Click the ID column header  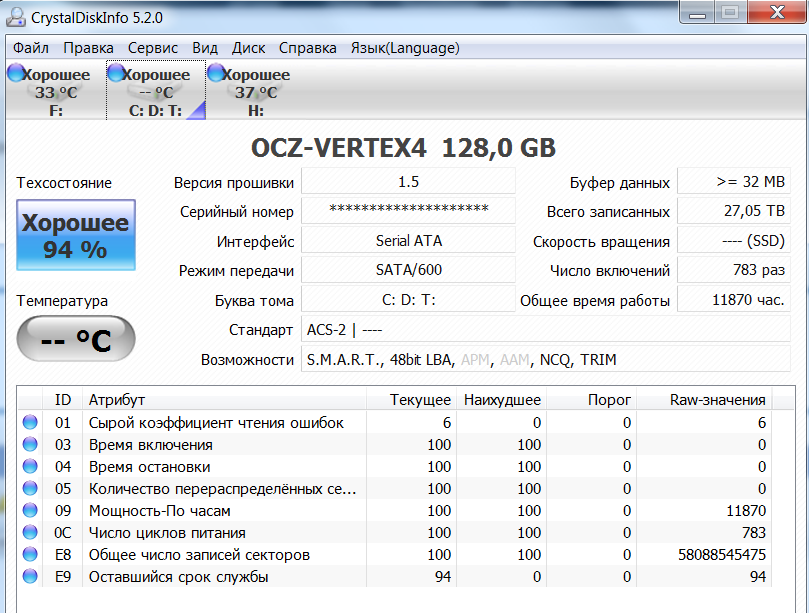[62, 399]
